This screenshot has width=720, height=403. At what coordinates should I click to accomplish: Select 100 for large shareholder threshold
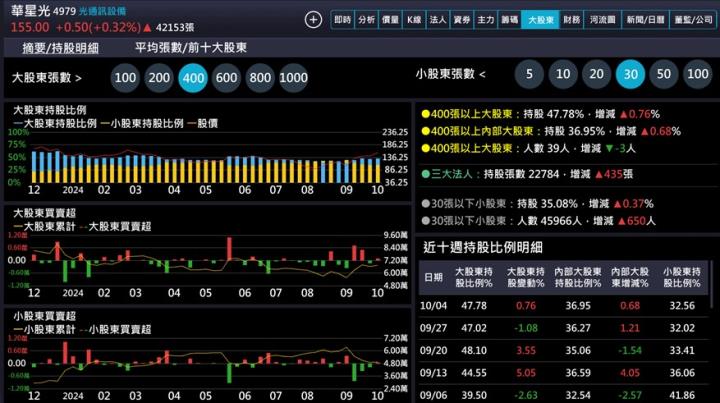[126, 77]
